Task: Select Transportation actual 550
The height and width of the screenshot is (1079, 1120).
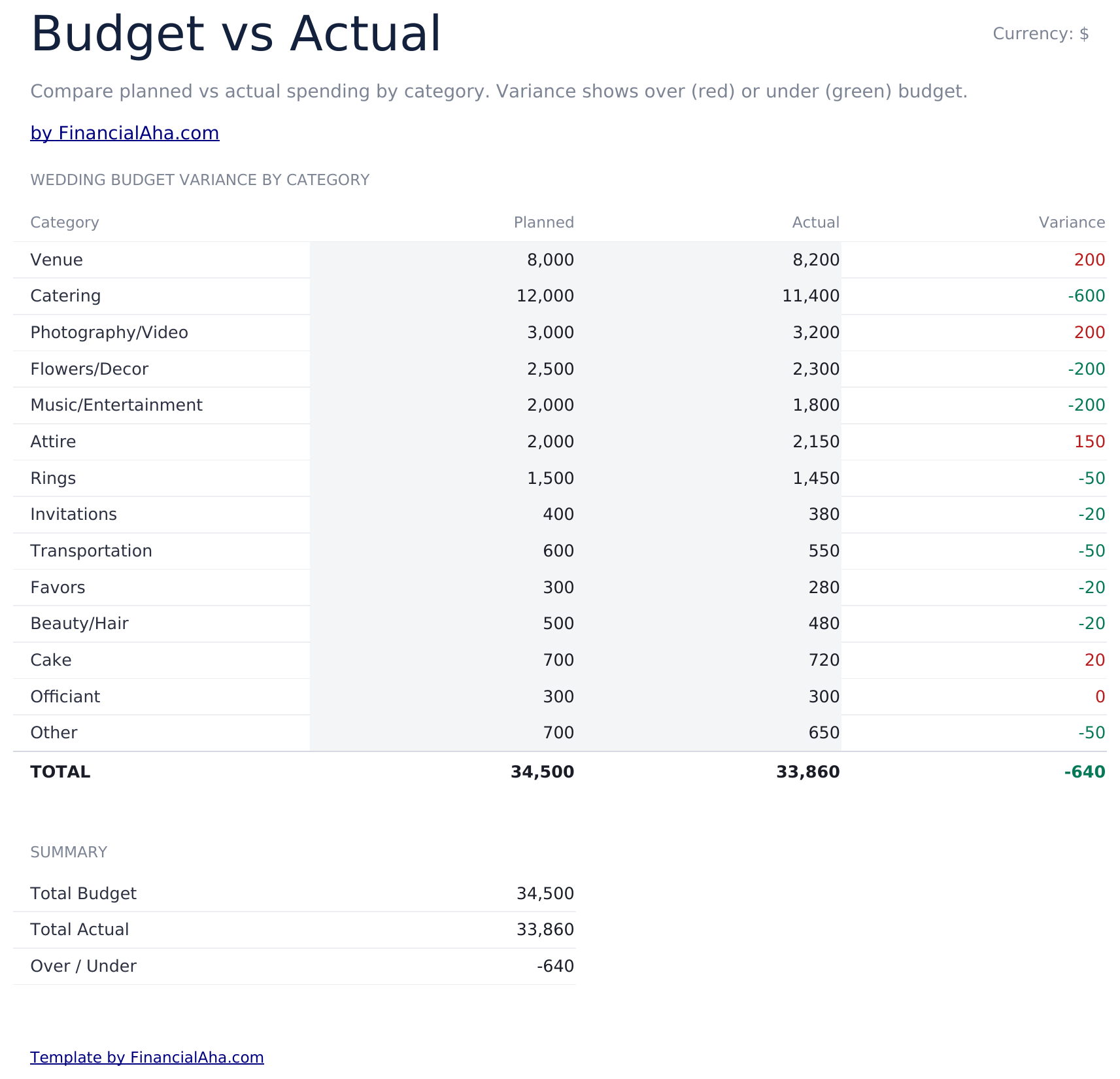Action: [824, 551]
